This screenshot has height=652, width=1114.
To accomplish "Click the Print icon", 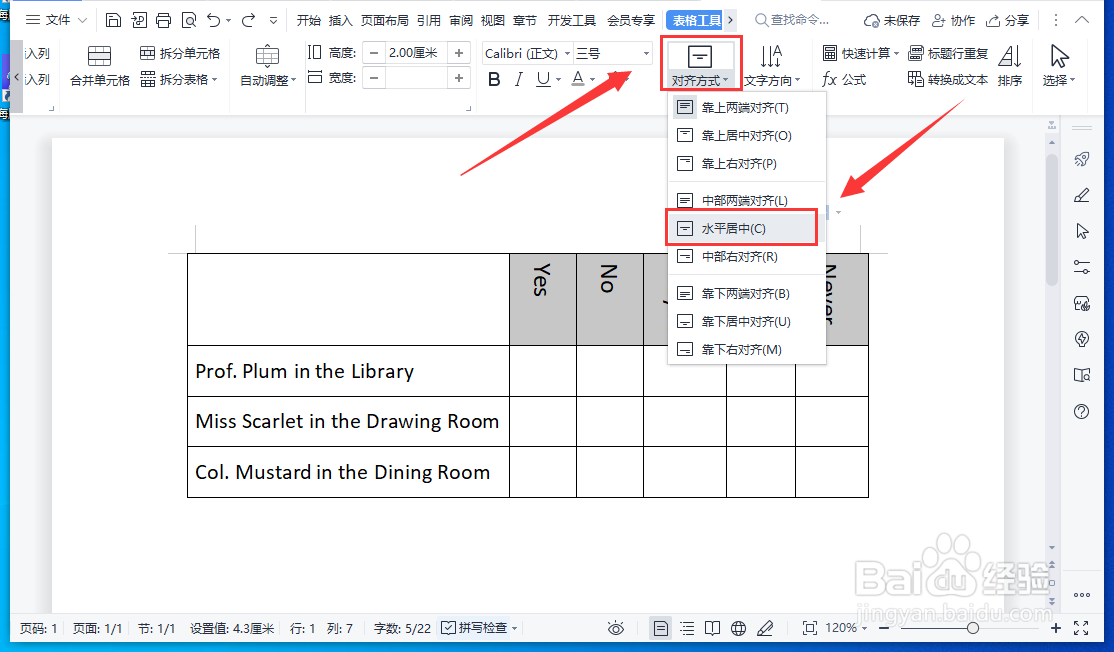I will click(x=163, y=20).
